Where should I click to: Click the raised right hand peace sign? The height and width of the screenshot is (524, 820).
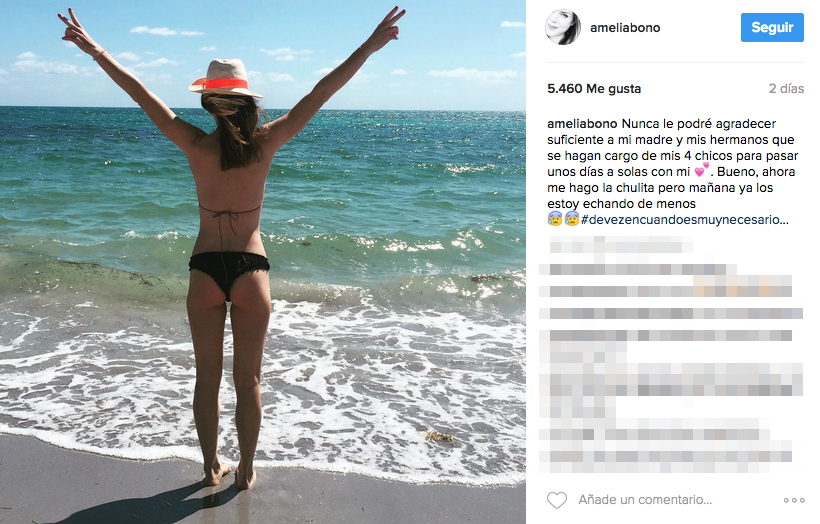coord(386,28)
